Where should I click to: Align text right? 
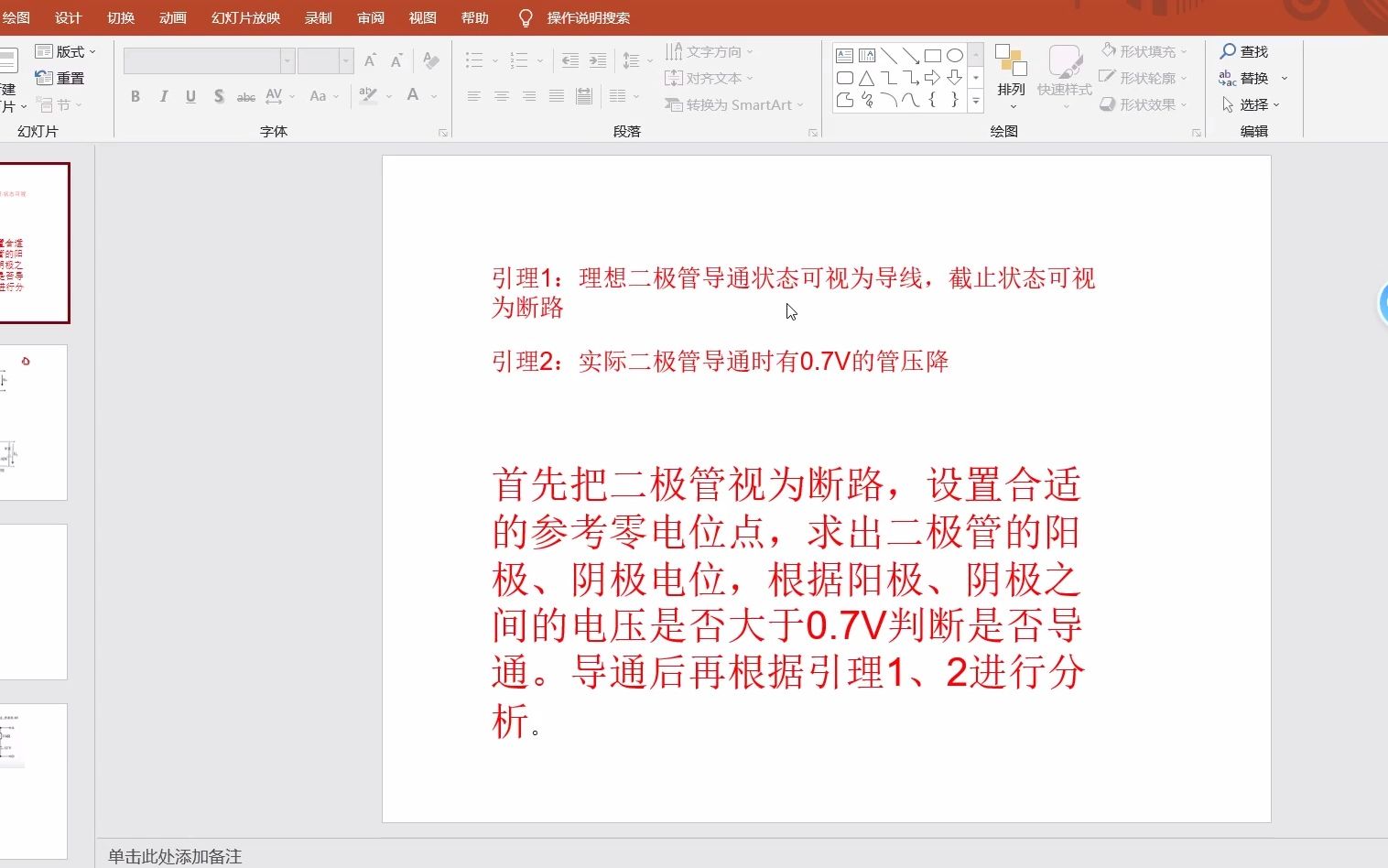(528, 96)
